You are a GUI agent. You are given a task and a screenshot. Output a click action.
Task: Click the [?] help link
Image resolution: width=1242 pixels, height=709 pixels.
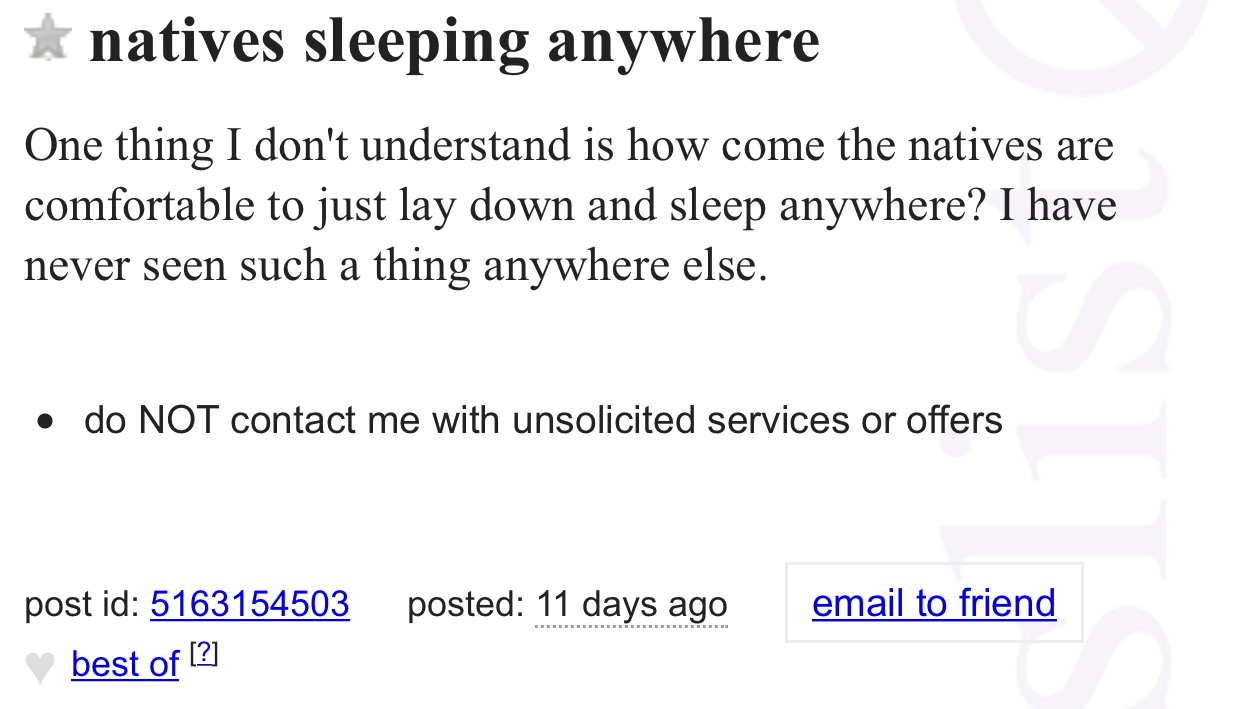click(x=203, y=655)
